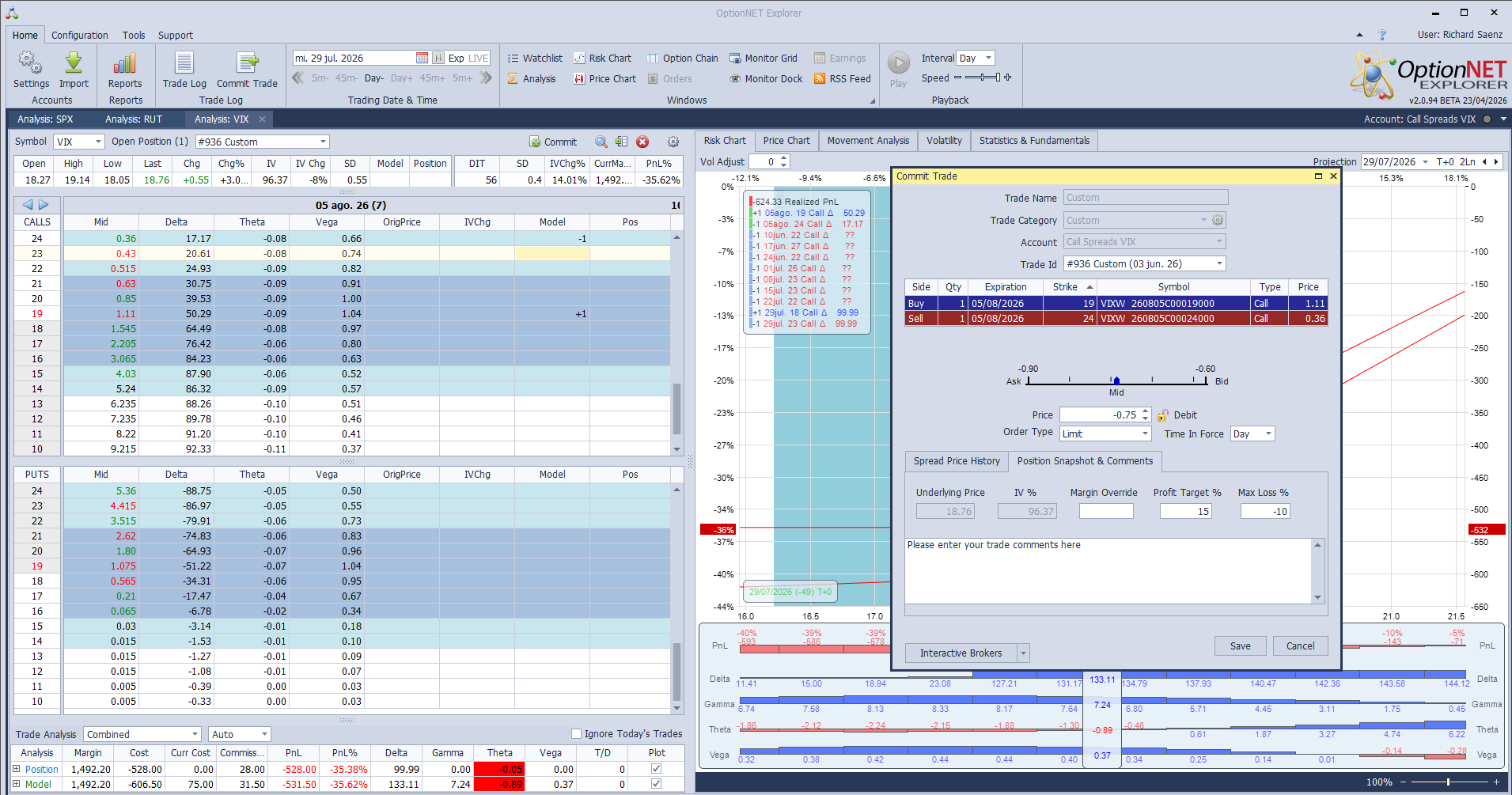Open the Monitor Grid window
The image size is (1512, 795).
764,58
